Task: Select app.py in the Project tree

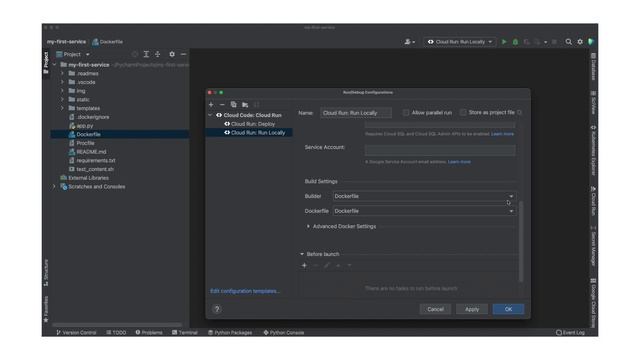Action: [84, 126]
